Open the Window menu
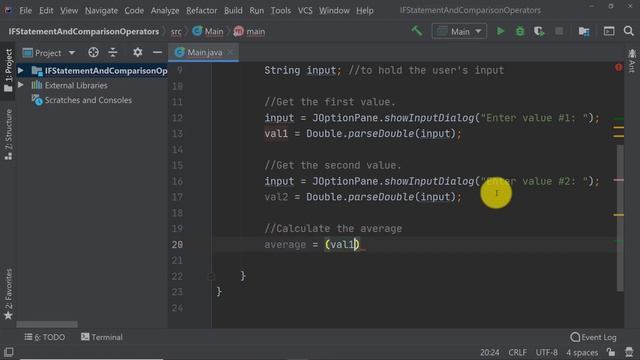This screenshot has width=640, height=360. click(334, 10)
